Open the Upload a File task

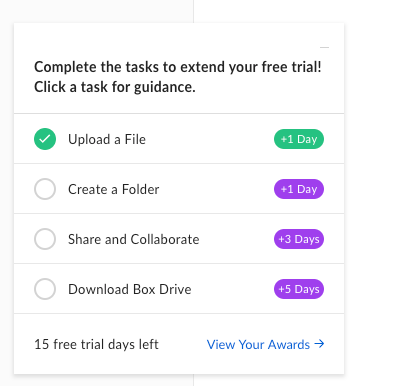click(x=107, y=139)
